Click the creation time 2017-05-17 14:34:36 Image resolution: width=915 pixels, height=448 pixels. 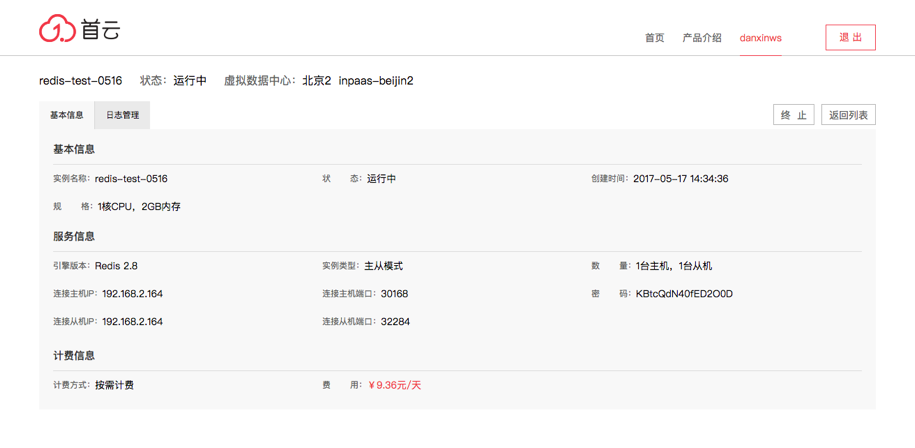click(680, 179)
